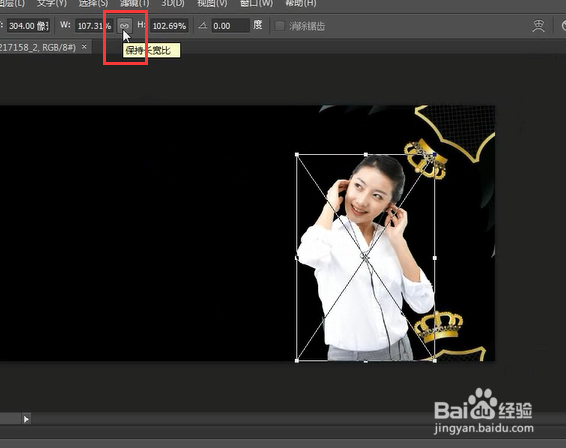The height and width of the screenshot is (448, 566).
Task: Click the H: height label
Action: 142,25
